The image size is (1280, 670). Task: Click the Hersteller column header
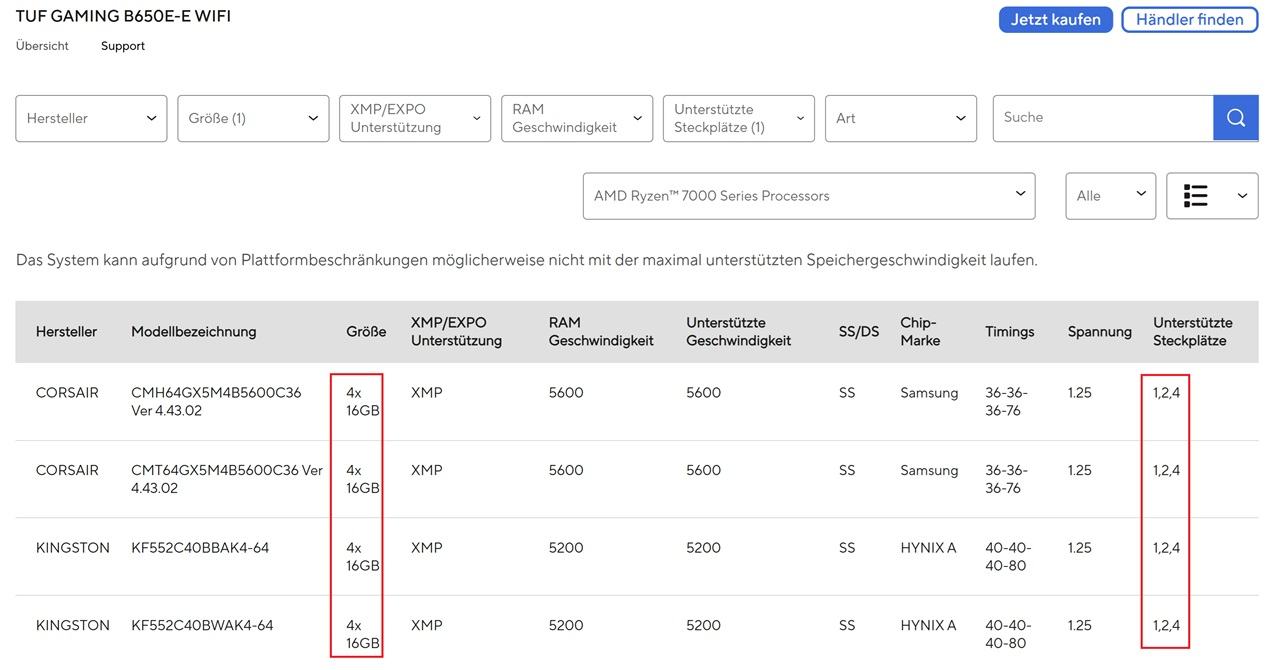coord(66,332)
